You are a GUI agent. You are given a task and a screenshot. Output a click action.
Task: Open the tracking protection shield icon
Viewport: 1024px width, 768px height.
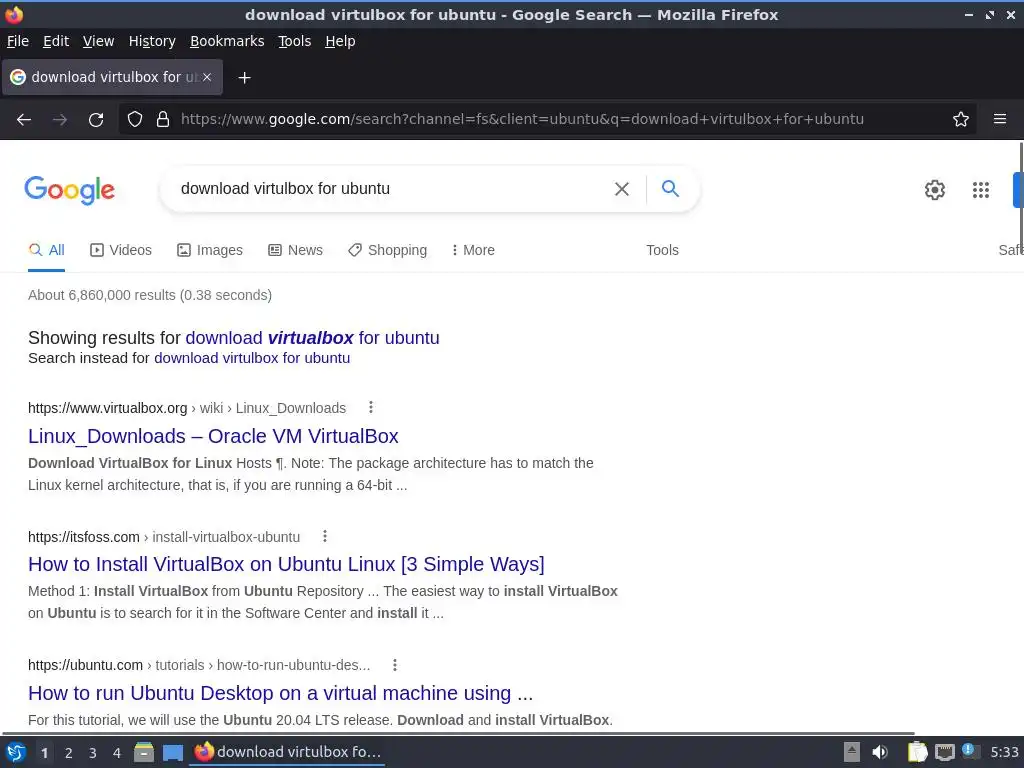click(135, 120)
